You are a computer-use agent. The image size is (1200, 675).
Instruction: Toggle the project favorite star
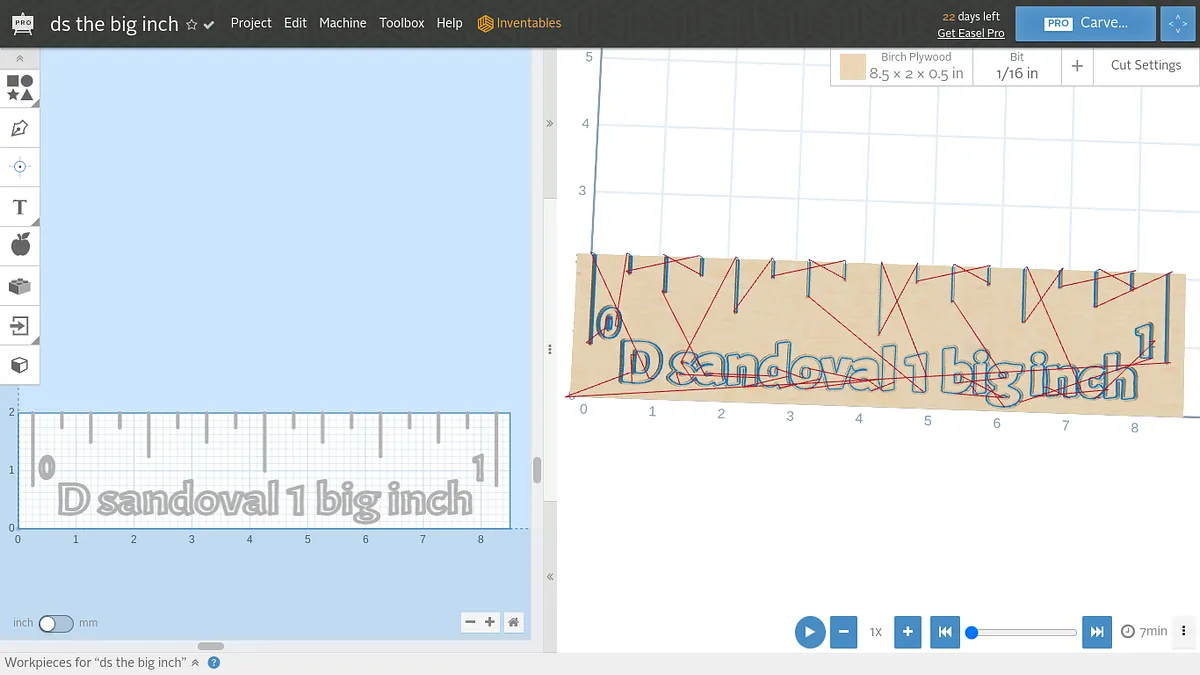tap(192, 24)
